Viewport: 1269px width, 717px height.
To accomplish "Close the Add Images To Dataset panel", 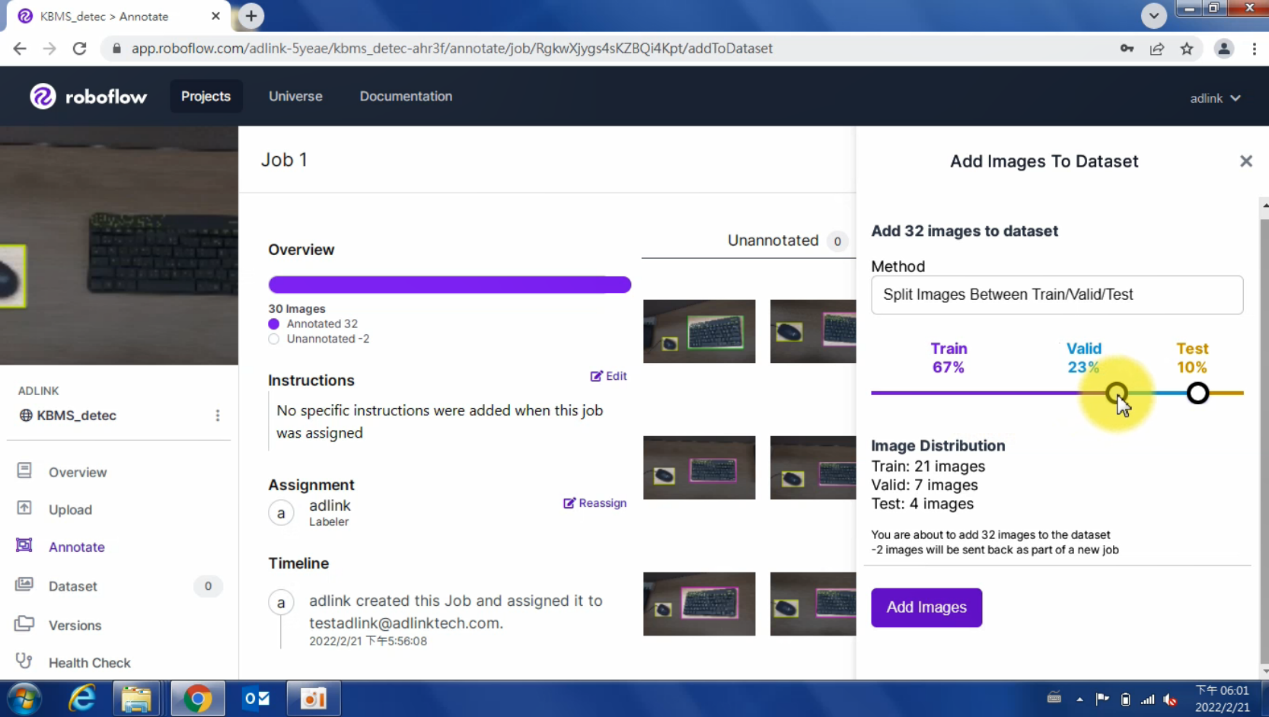I will pos(1245,161).
